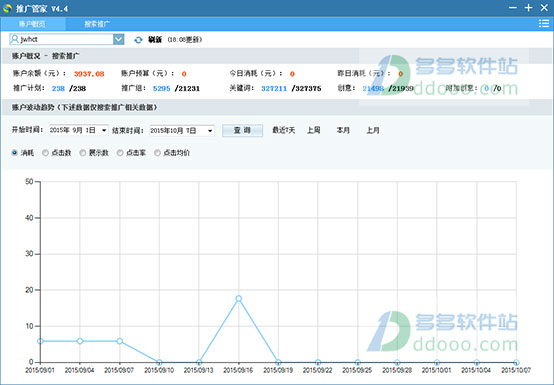Click the 2015/10/04 axis label
The width and height of the screenshot is (554, 385).
pos(476,370)
